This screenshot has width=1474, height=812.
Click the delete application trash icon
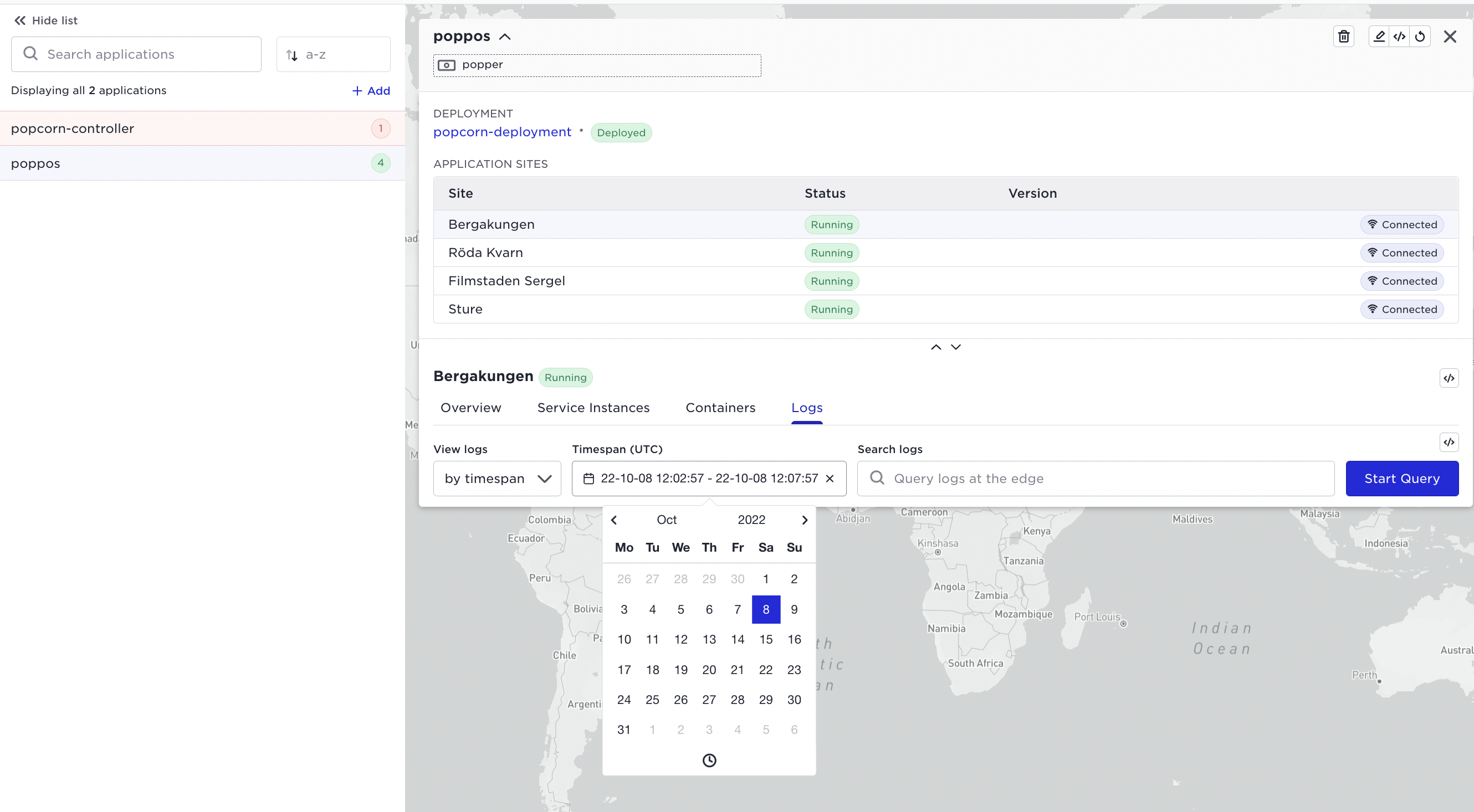coord(1344,37)
